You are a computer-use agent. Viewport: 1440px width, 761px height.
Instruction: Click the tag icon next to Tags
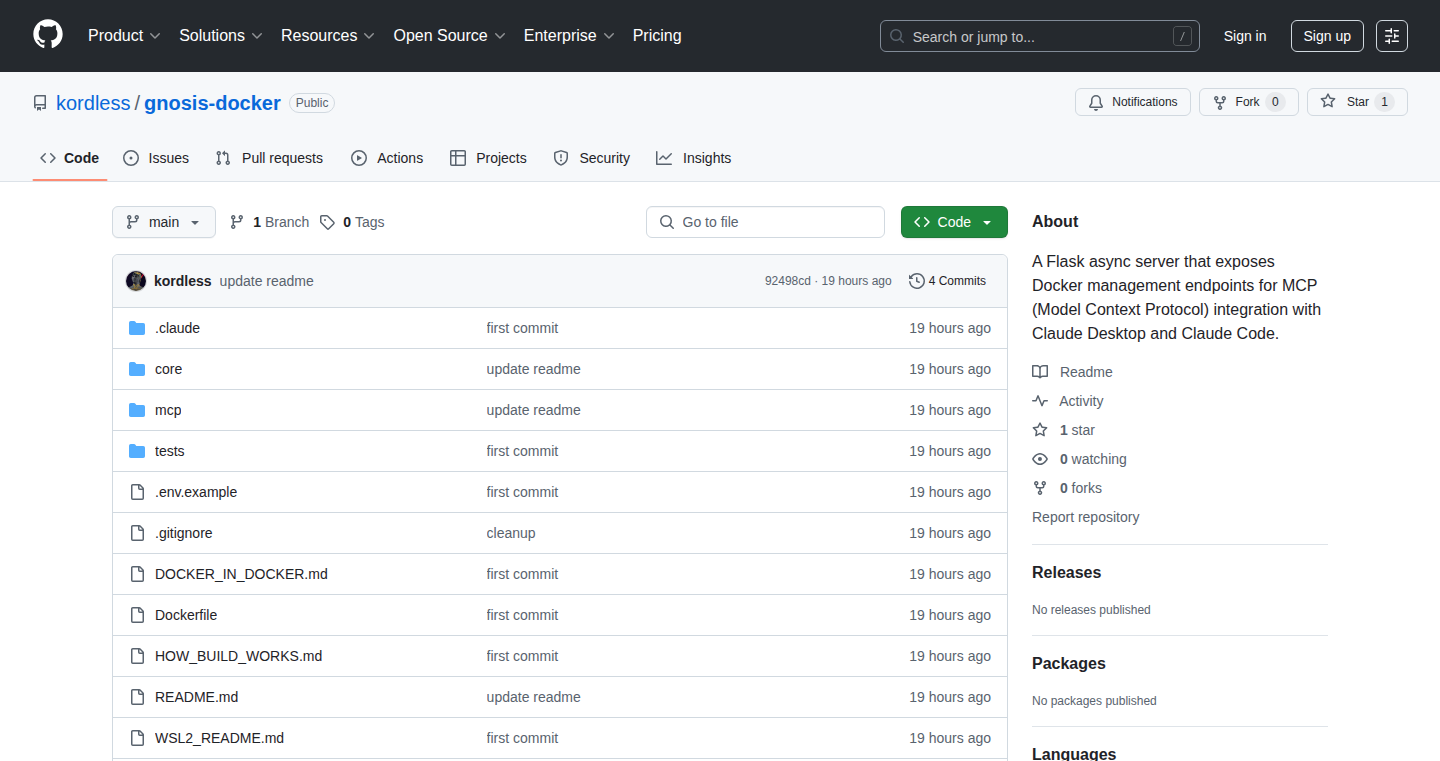coord(327,222)
